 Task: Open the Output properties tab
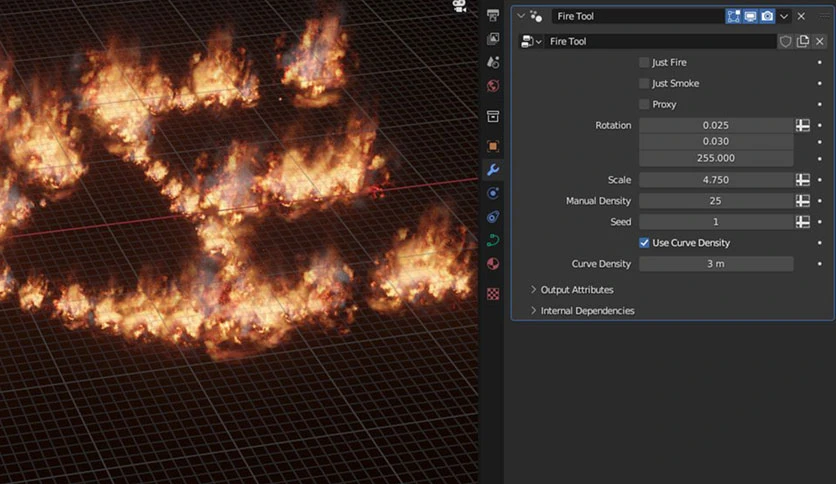point(493,15)
